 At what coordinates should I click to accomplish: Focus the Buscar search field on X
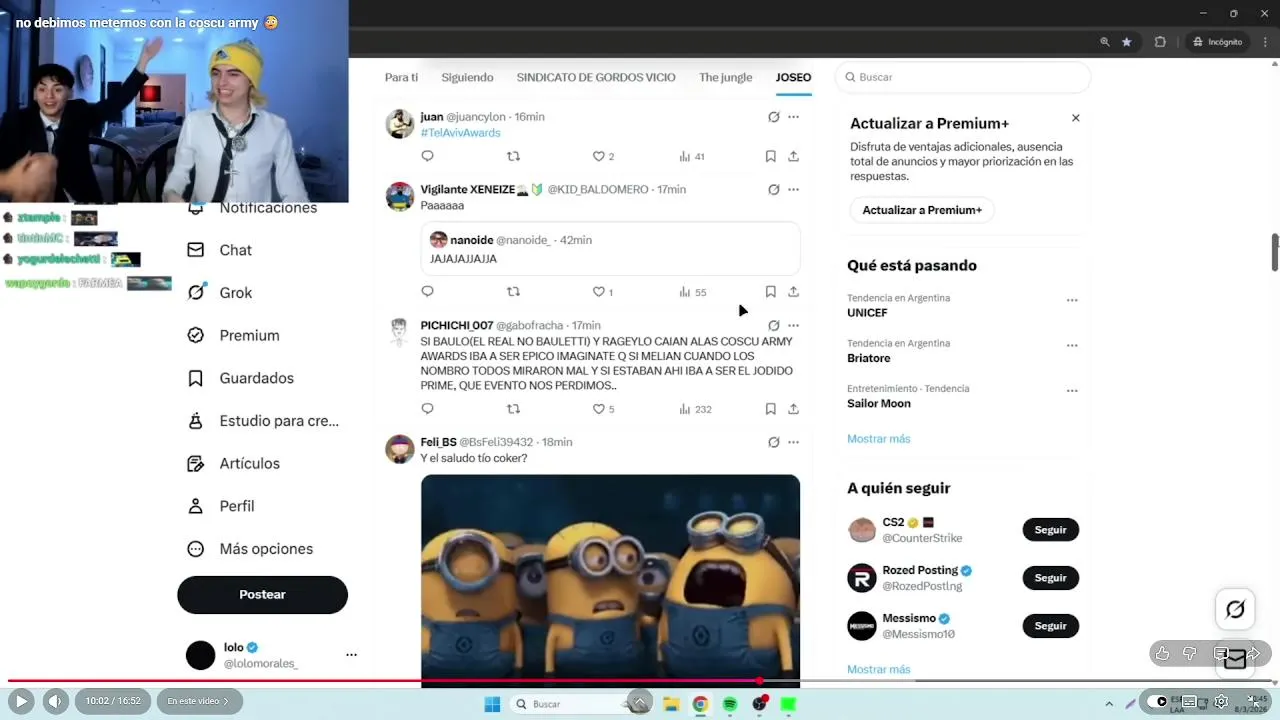tap(962, 77)
